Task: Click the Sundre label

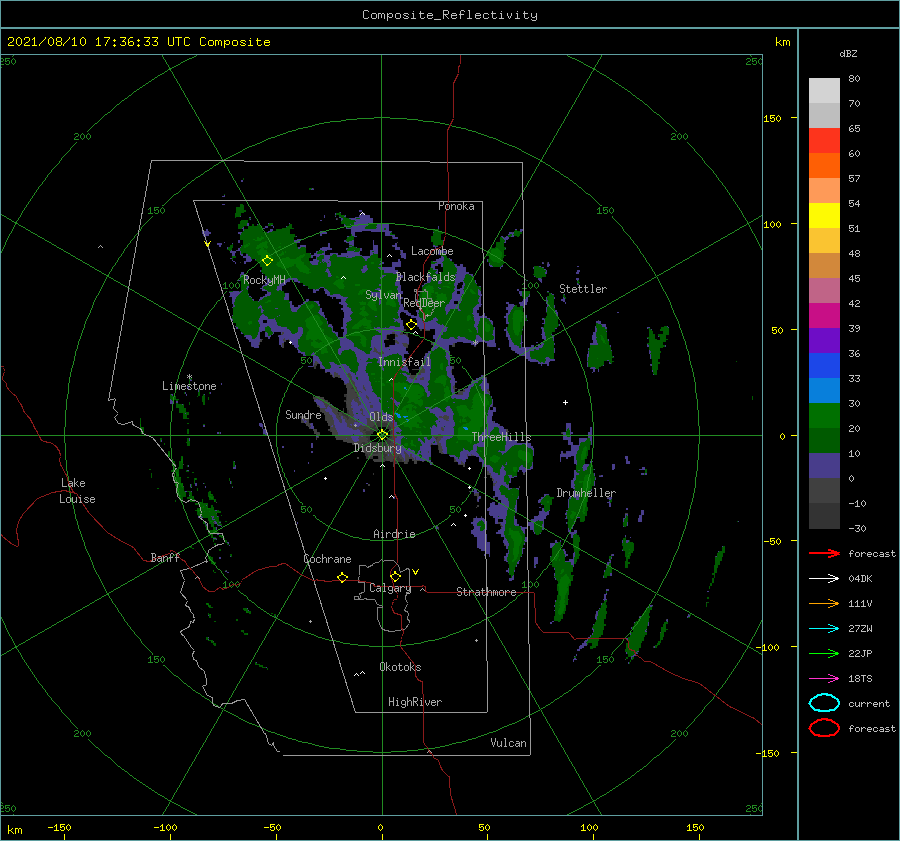Action: tap(303, 414)
